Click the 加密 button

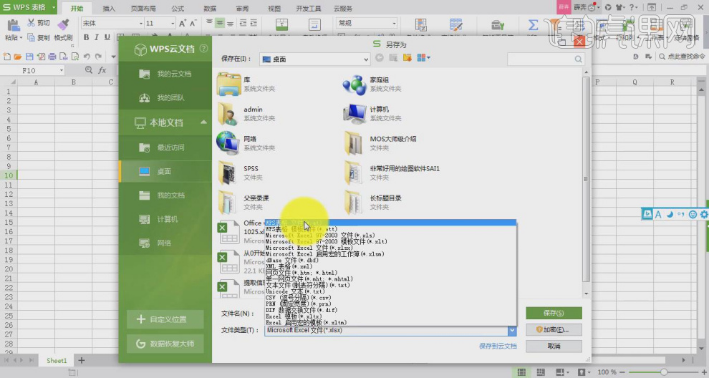pos(553,330)
